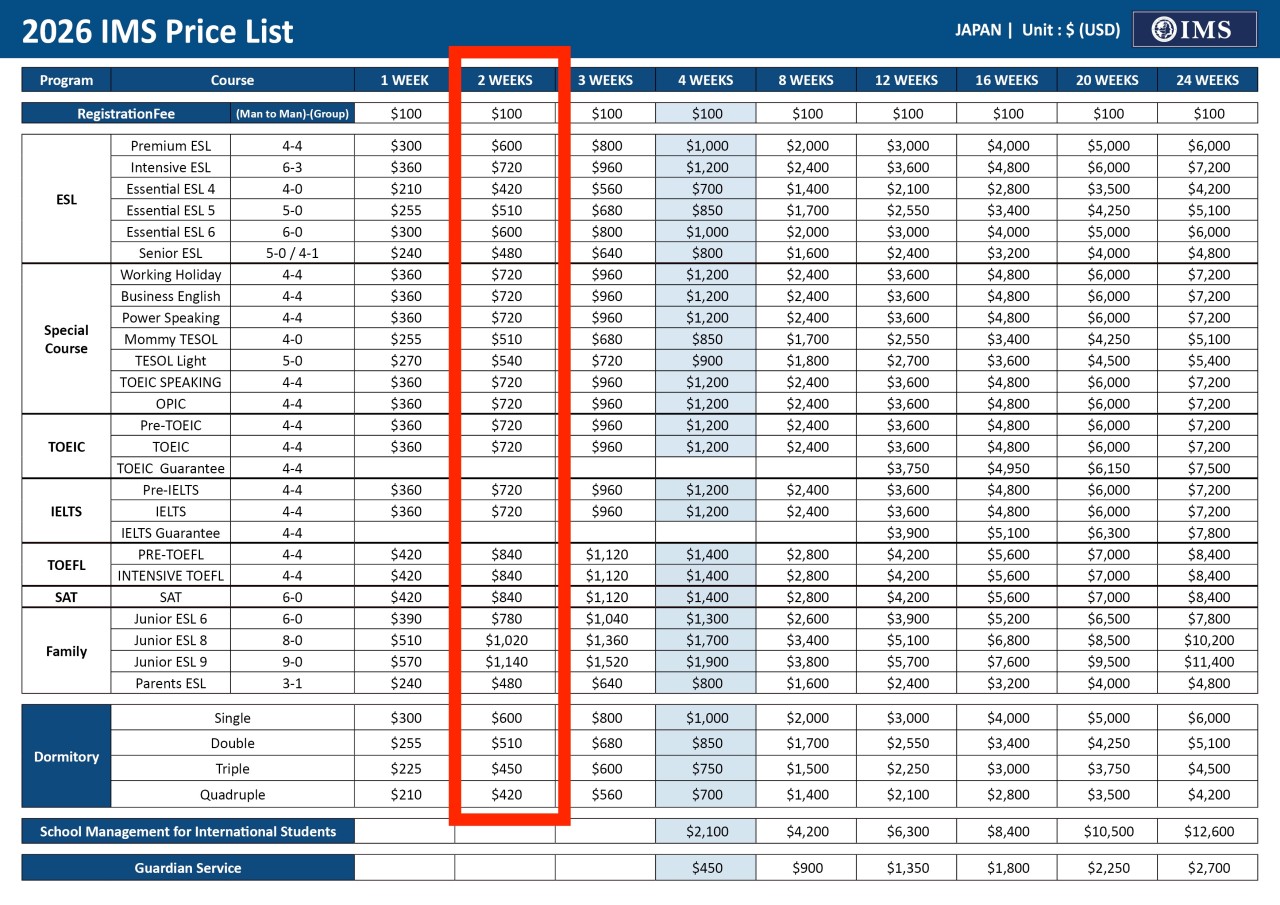Select the Working Holiday course name
The height and width of the screenshot is (905, 1280).
[171, 275]
